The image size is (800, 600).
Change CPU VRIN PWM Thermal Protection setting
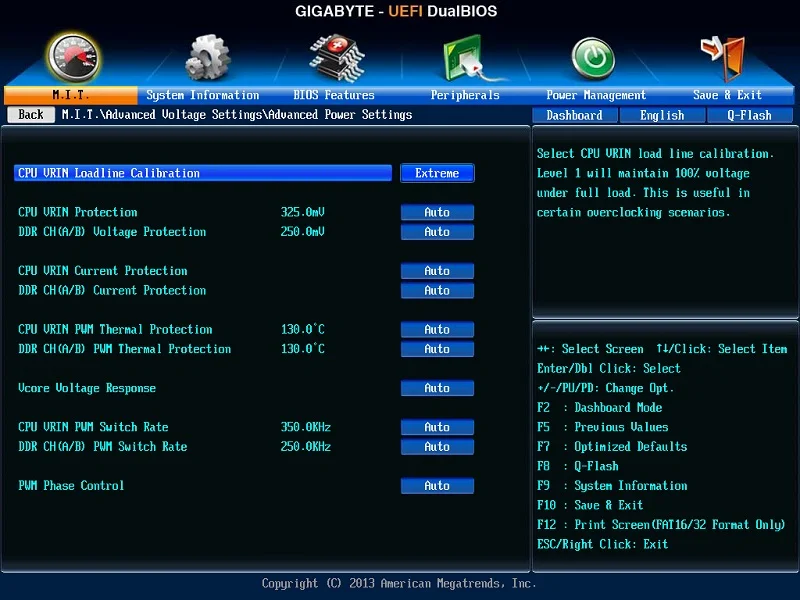tap(437, 330)
